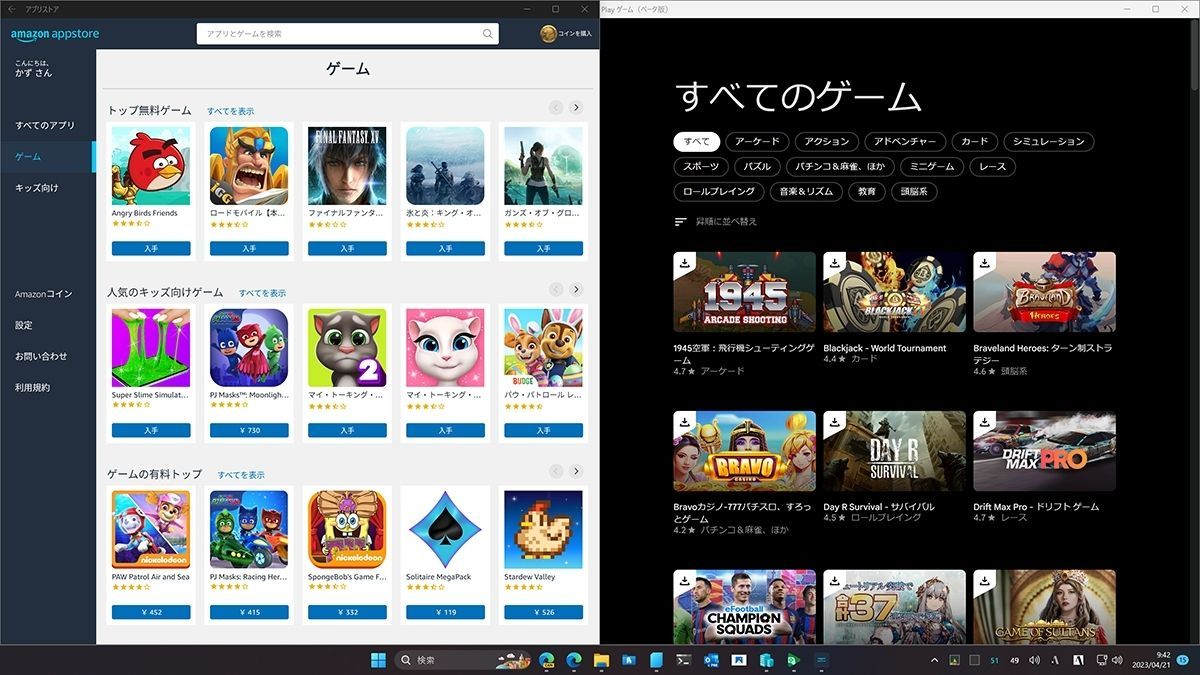Click the back arrow in the Appstore title bar
The width and height of the screenshot is (1200, 675).
[11, 9]
